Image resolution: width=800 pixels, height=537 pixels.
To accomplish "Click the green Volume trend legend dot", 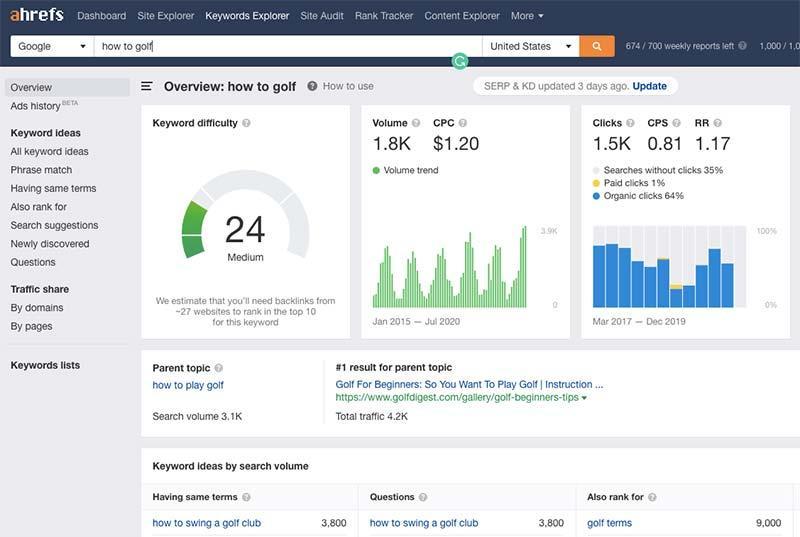I will tap(376, 170).
